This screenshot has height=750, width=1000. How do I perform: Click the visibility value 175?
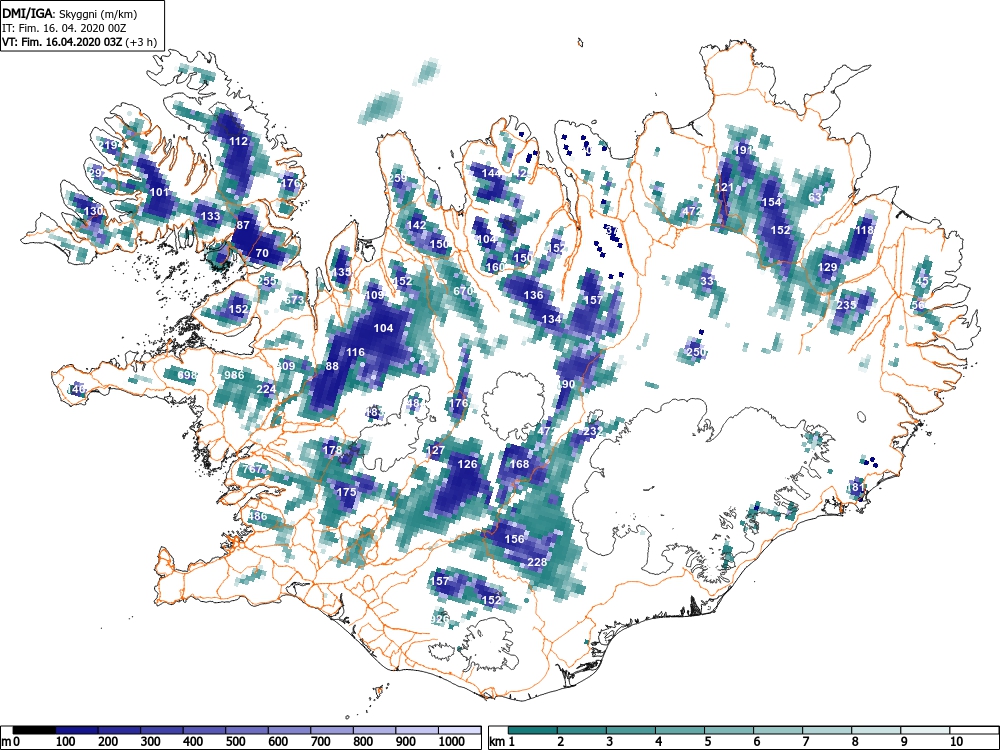(x=346, y=492)
